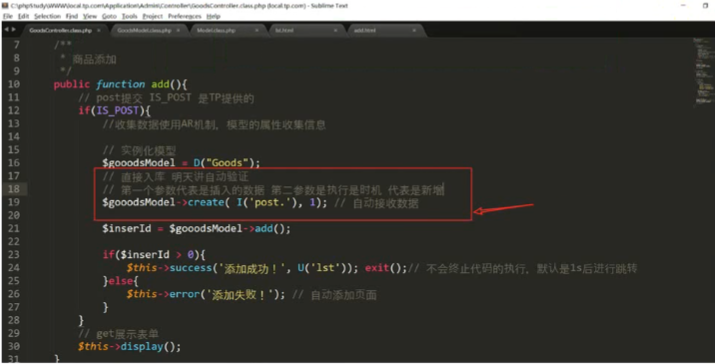Click line number 19 in the gutter
The width and height of the screenshot is (715, 364).
coord(14,202)
